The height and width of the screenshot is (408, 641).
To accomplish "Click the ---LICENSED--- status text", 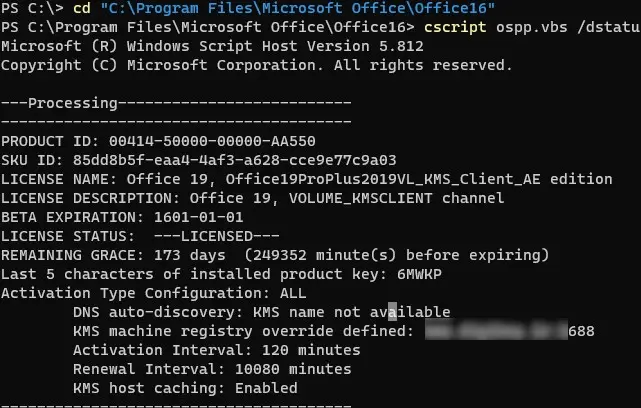I will (x=217, y=236).
